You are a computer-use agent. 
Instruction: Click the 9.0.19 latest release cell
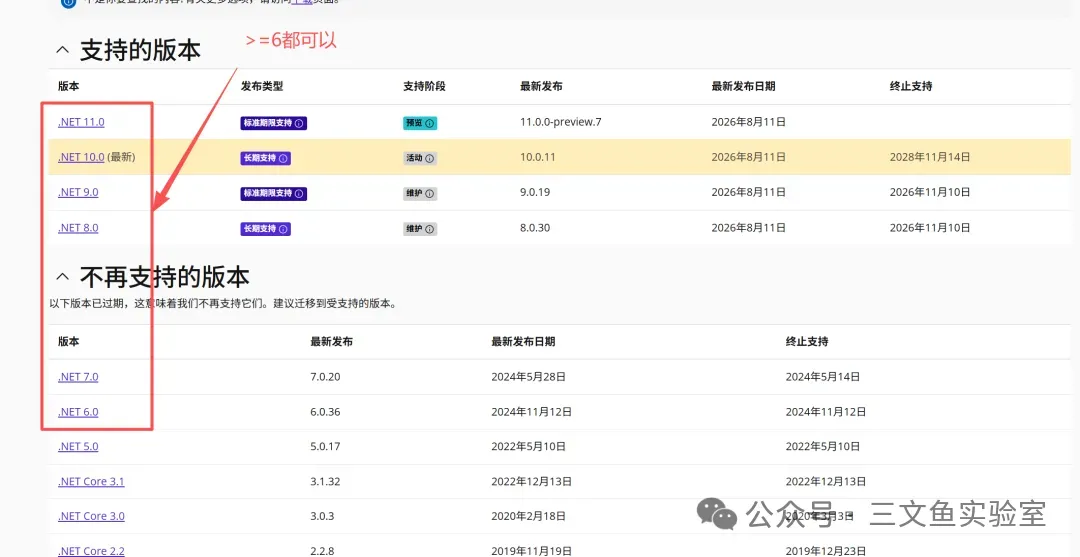coord(534,192)
